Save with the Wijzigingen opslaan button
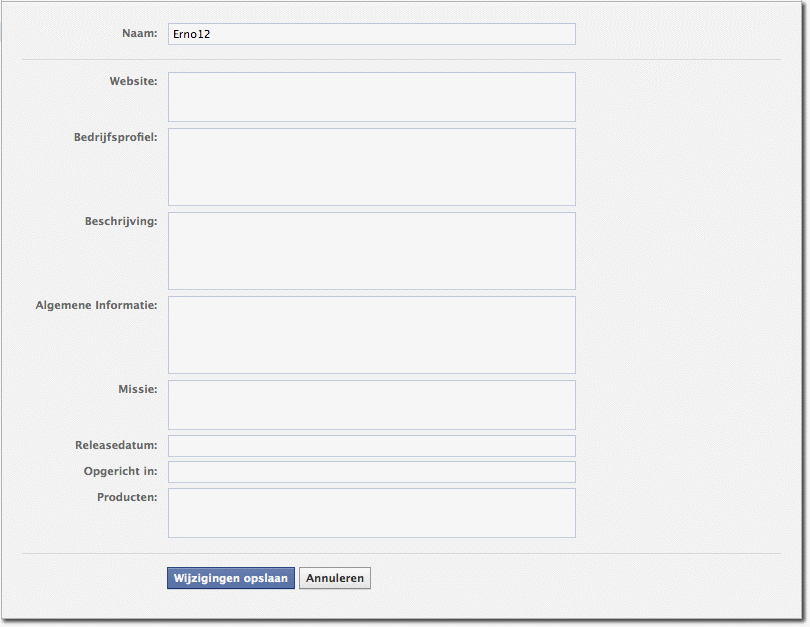810x627 pixels. click(231, 578)
